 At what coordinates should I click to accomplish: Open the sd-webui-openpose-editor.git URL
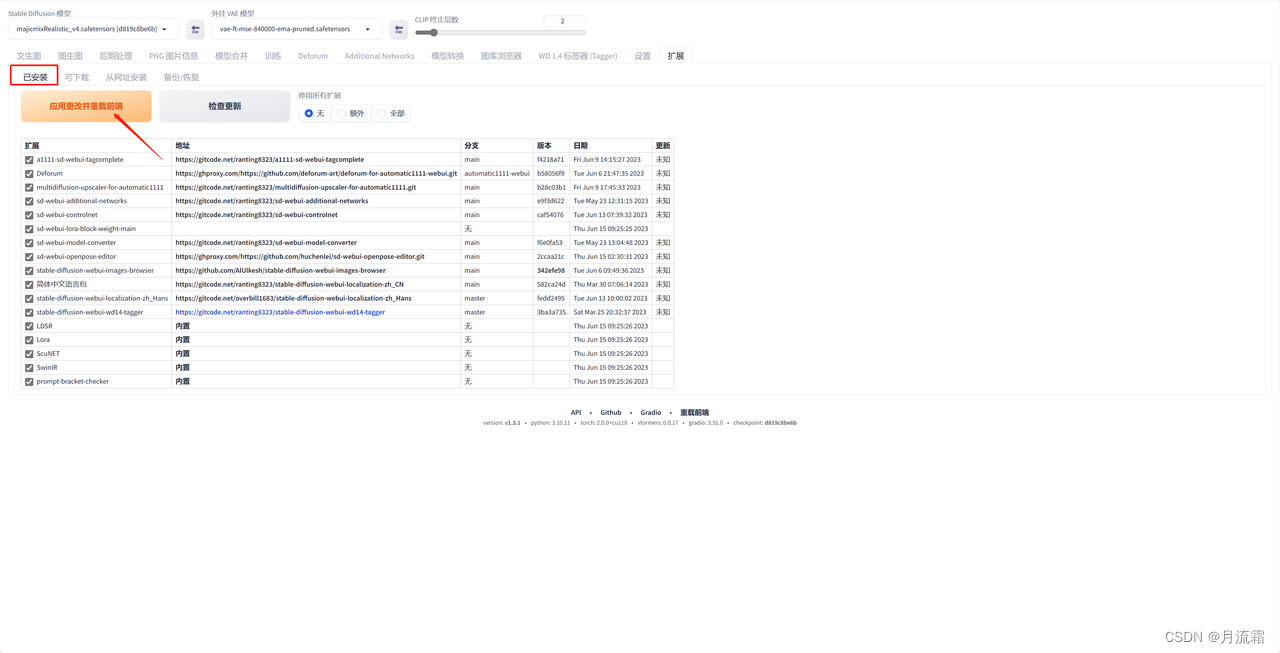300,256
